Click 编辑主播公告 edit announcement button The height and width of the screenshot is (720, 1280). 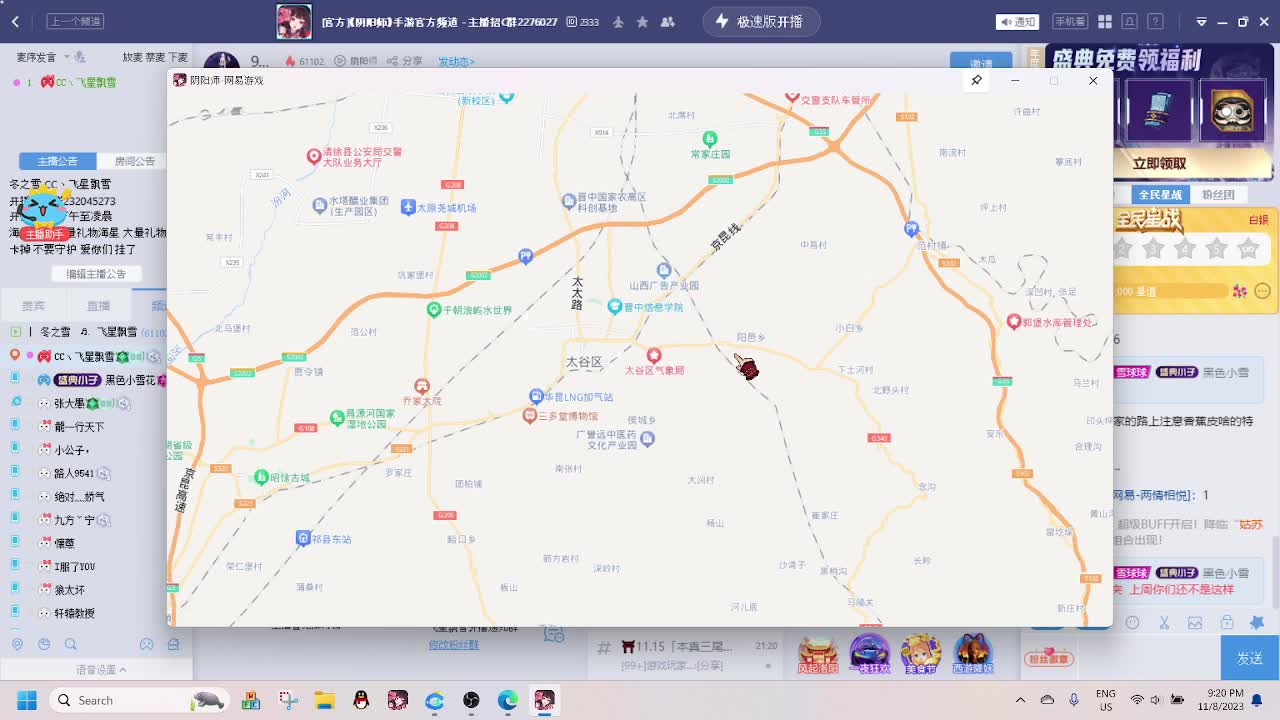click(x=96, y=274)
